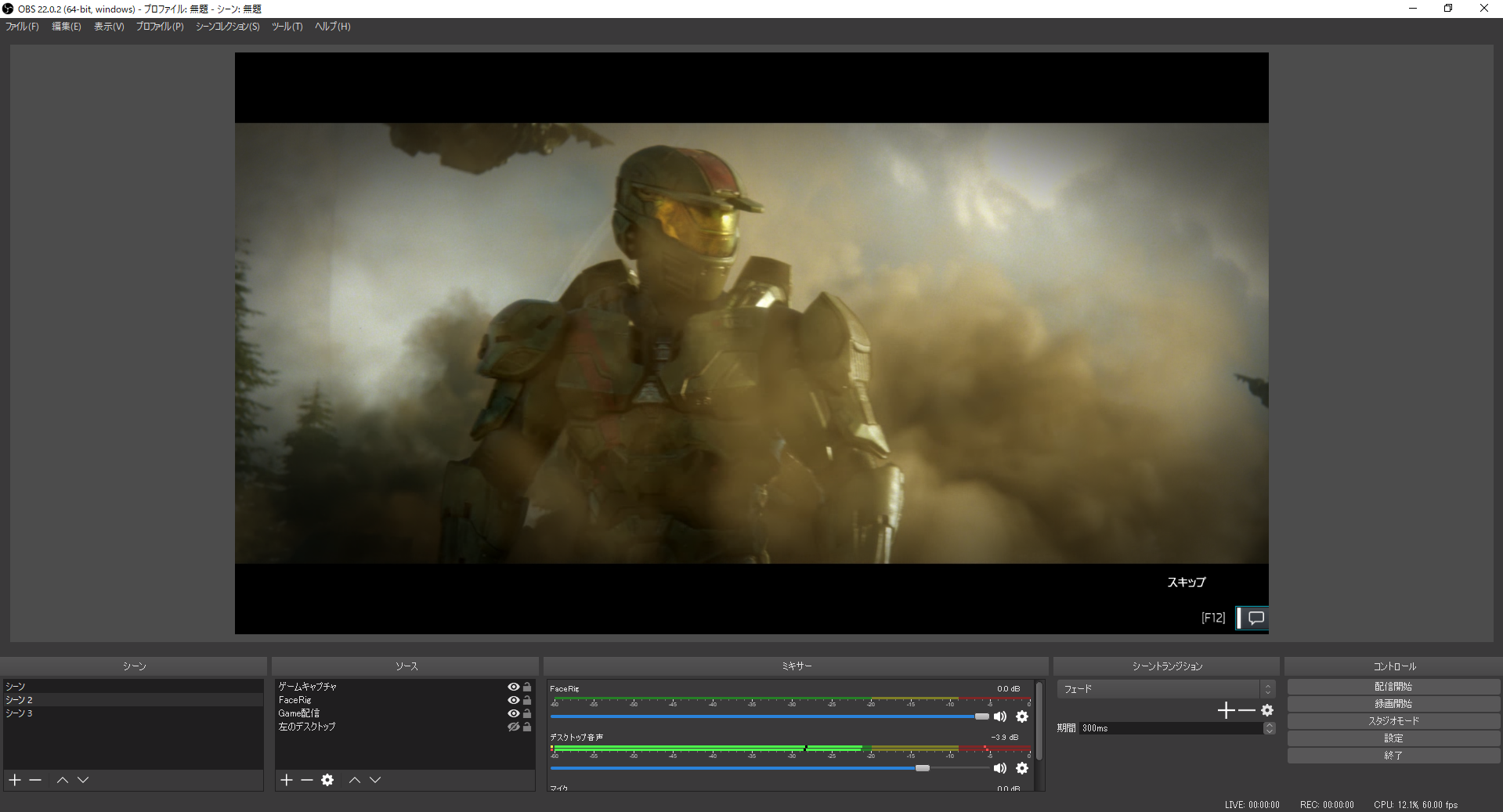
Task: Click the LIVE: 00:00:00 status text
Action: pyautogui.click(x=1252, y=805)
